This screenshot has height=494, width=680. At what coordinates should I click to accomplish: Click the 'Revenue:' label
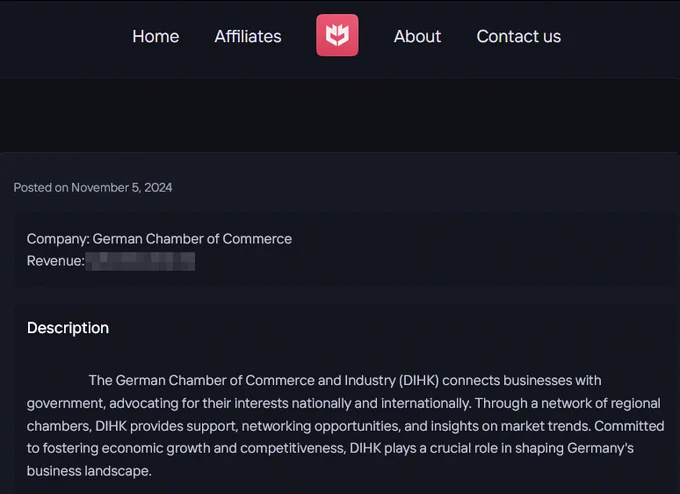pos(56,261)
